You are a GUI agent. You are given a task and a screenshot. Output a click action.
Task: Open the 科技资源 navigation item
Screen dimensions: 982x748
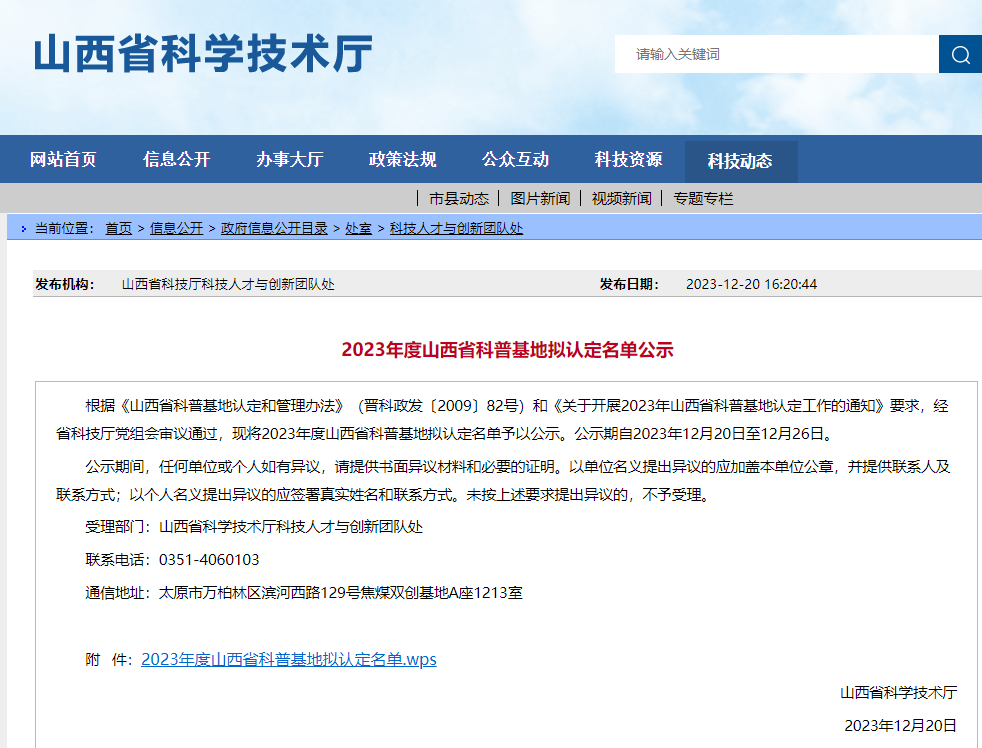[x=628, y=160]
